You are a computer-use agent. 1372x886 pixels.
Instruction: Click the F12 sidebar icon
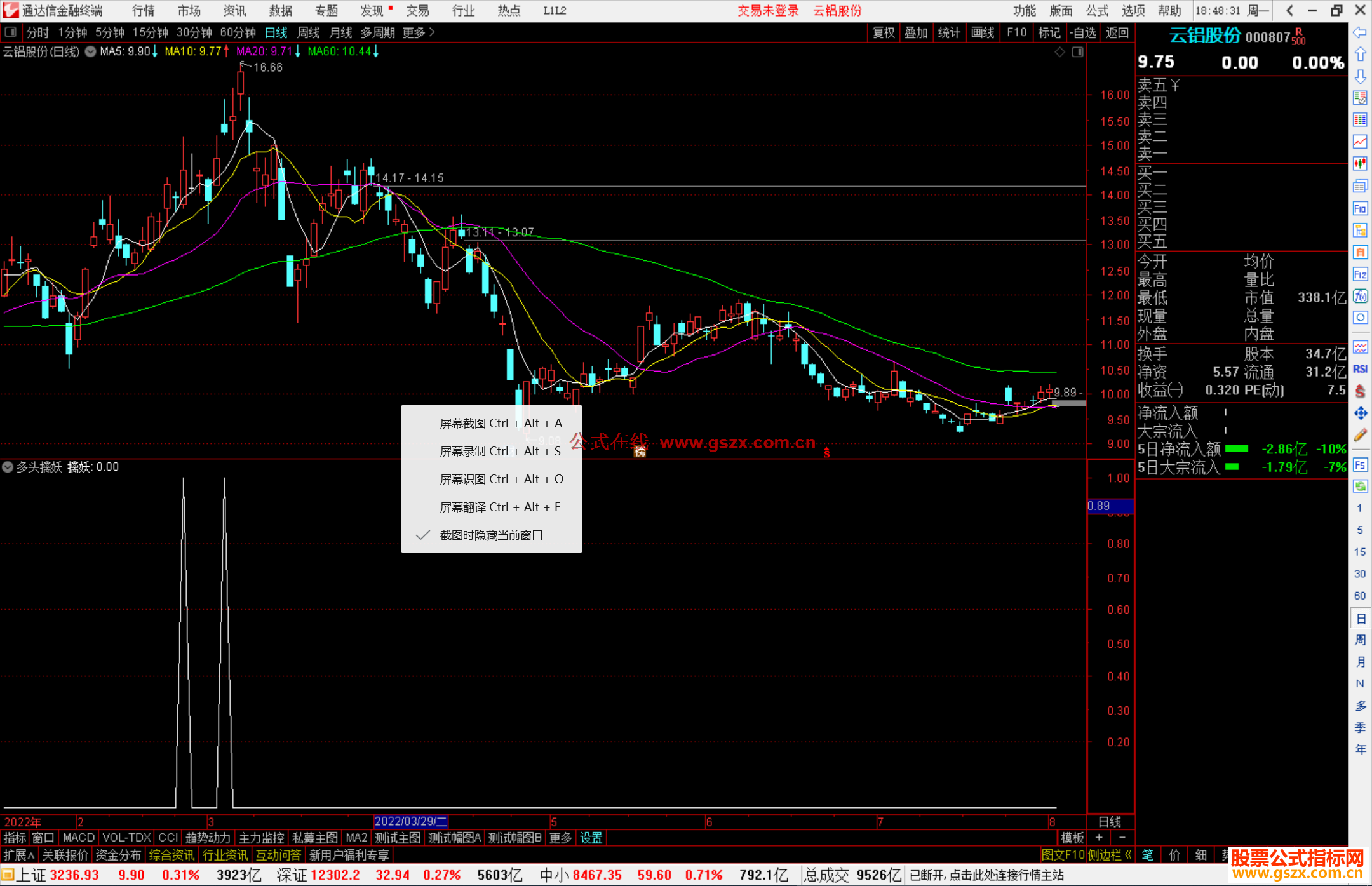[x=1360, y=274]
